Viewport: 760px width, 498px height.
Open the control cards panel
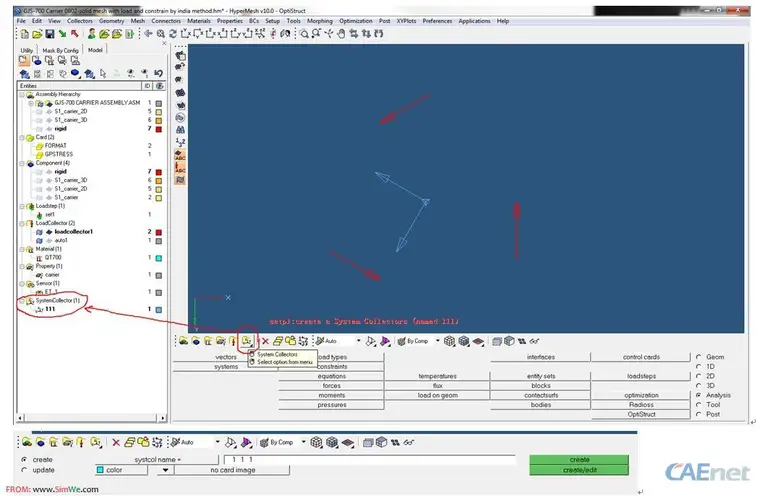pos(641,357)
